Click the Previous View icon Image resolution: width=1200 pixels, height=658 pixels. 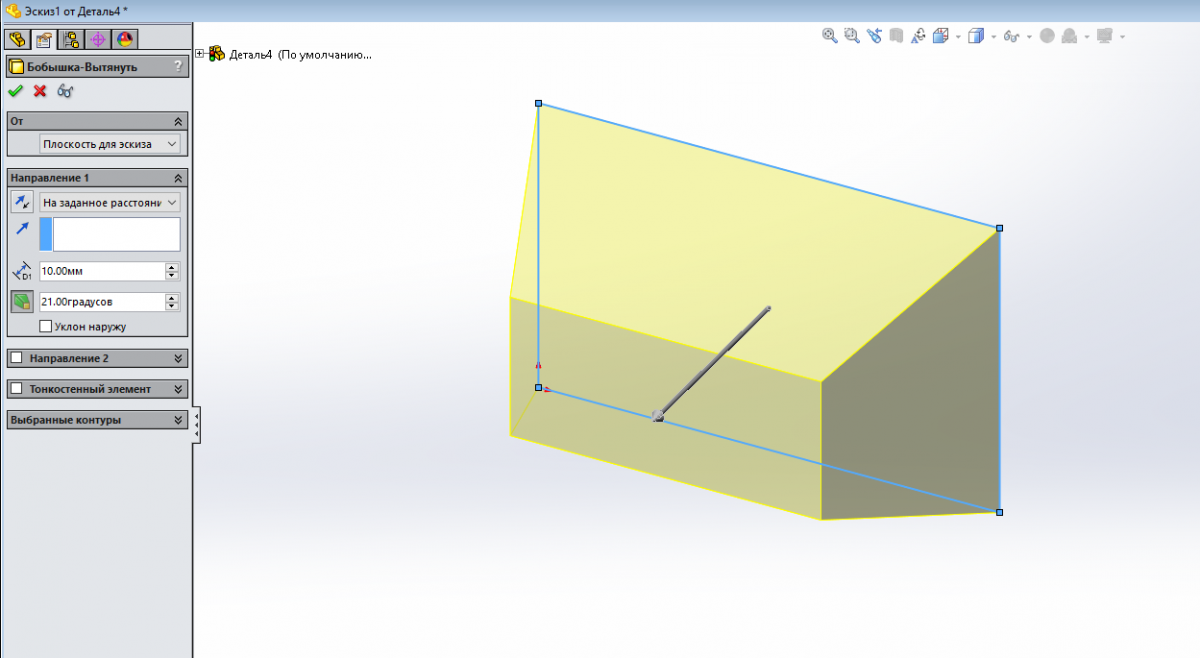[x=874, y=36]
